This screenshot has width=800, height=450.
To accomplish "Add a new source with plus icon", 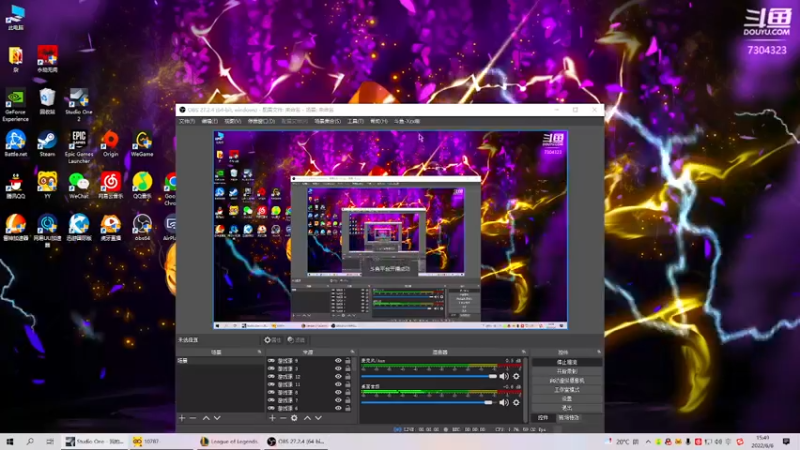I will click(272, 418).
